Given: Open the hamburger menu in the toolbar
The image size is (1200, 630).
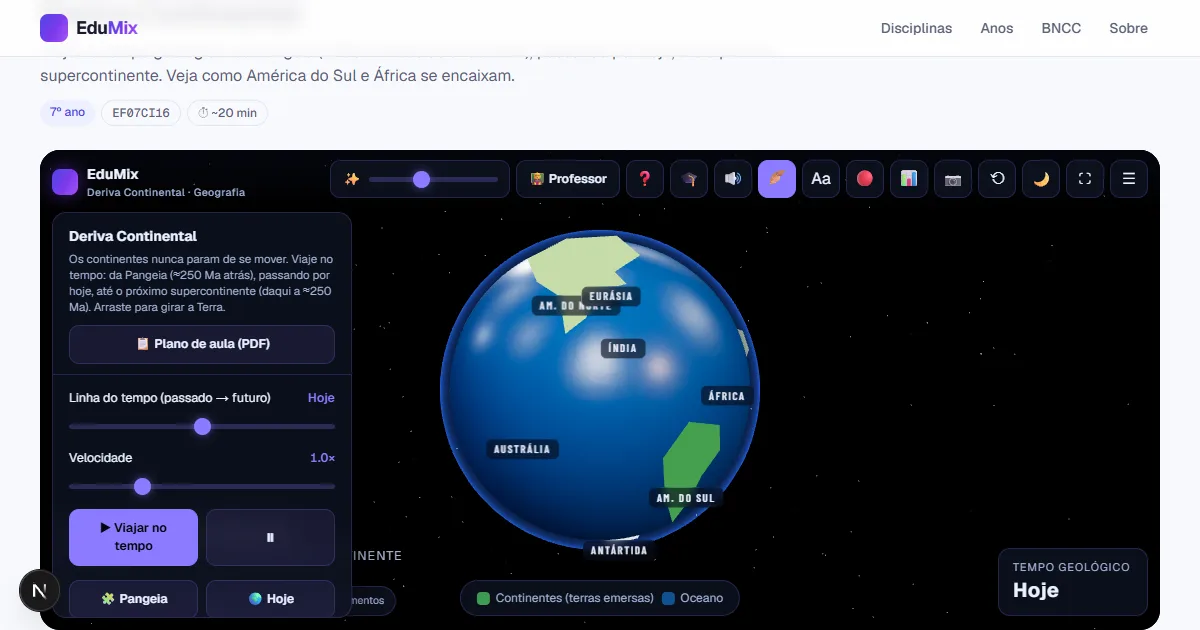Looking at the screenshot, I should (1129, 179).
